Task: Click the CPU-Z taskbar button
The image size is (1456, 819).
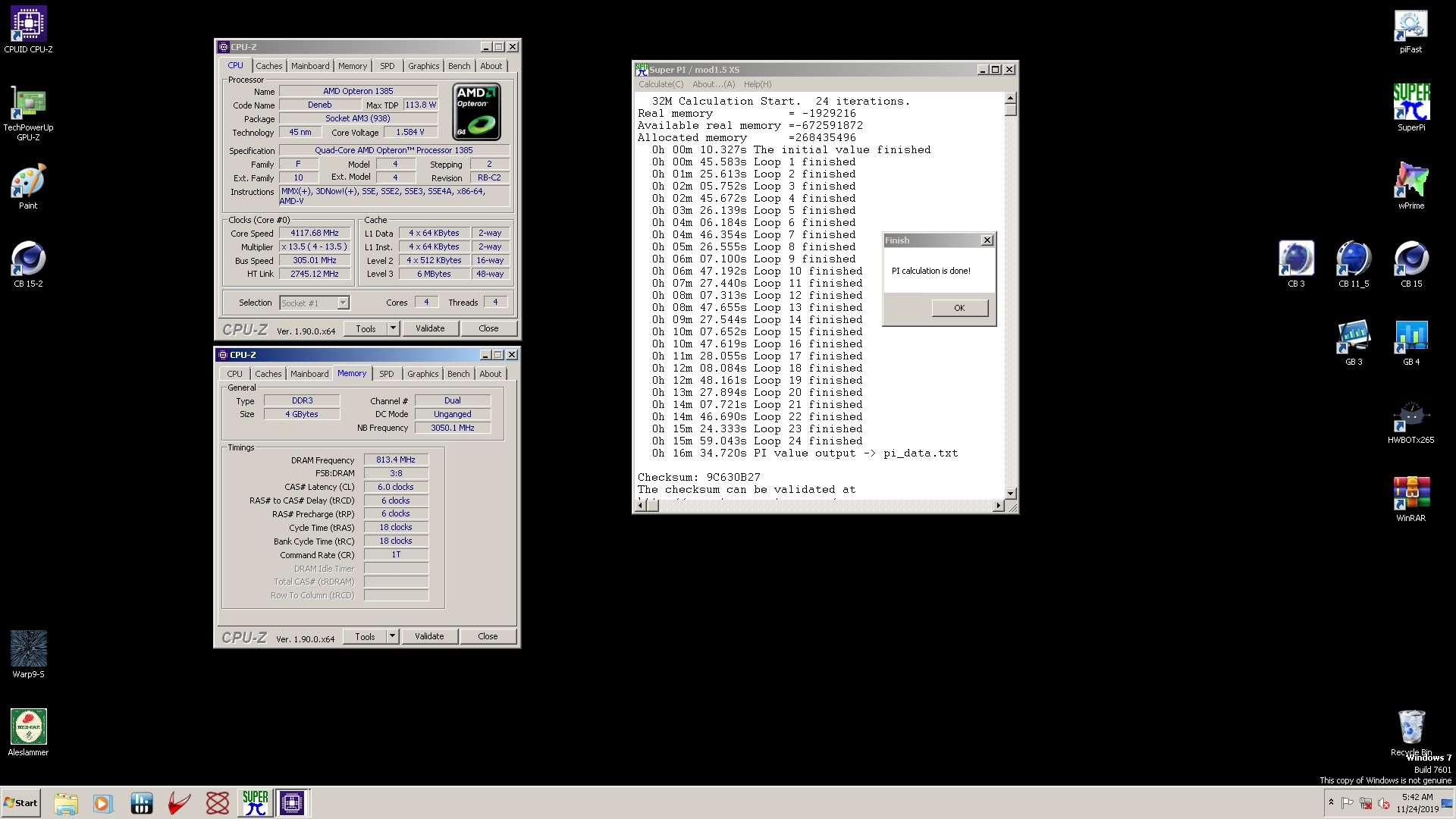Action: (292, 803)
